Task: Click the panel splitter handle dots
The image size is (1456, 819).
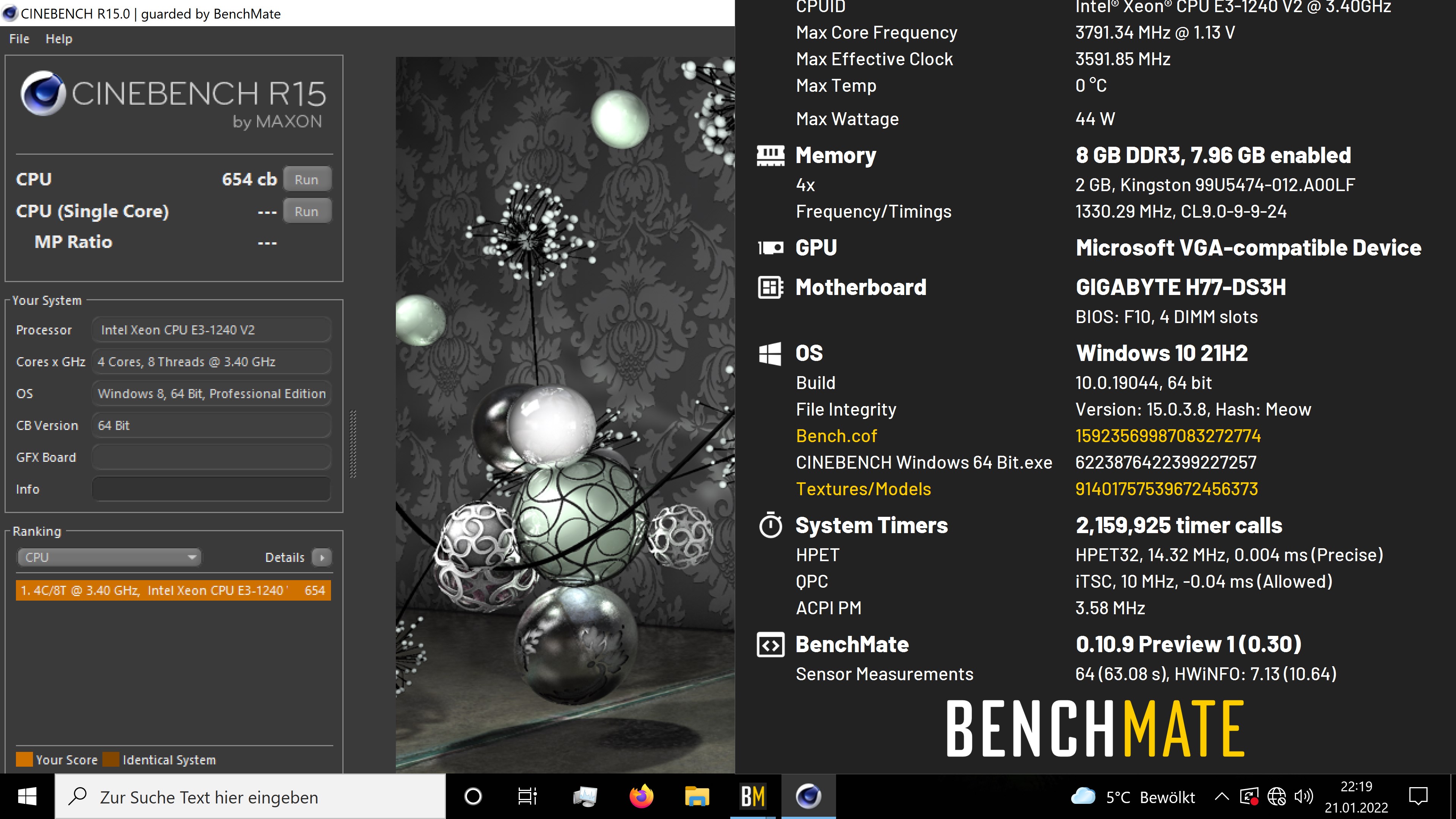Action: coord(353,444)
